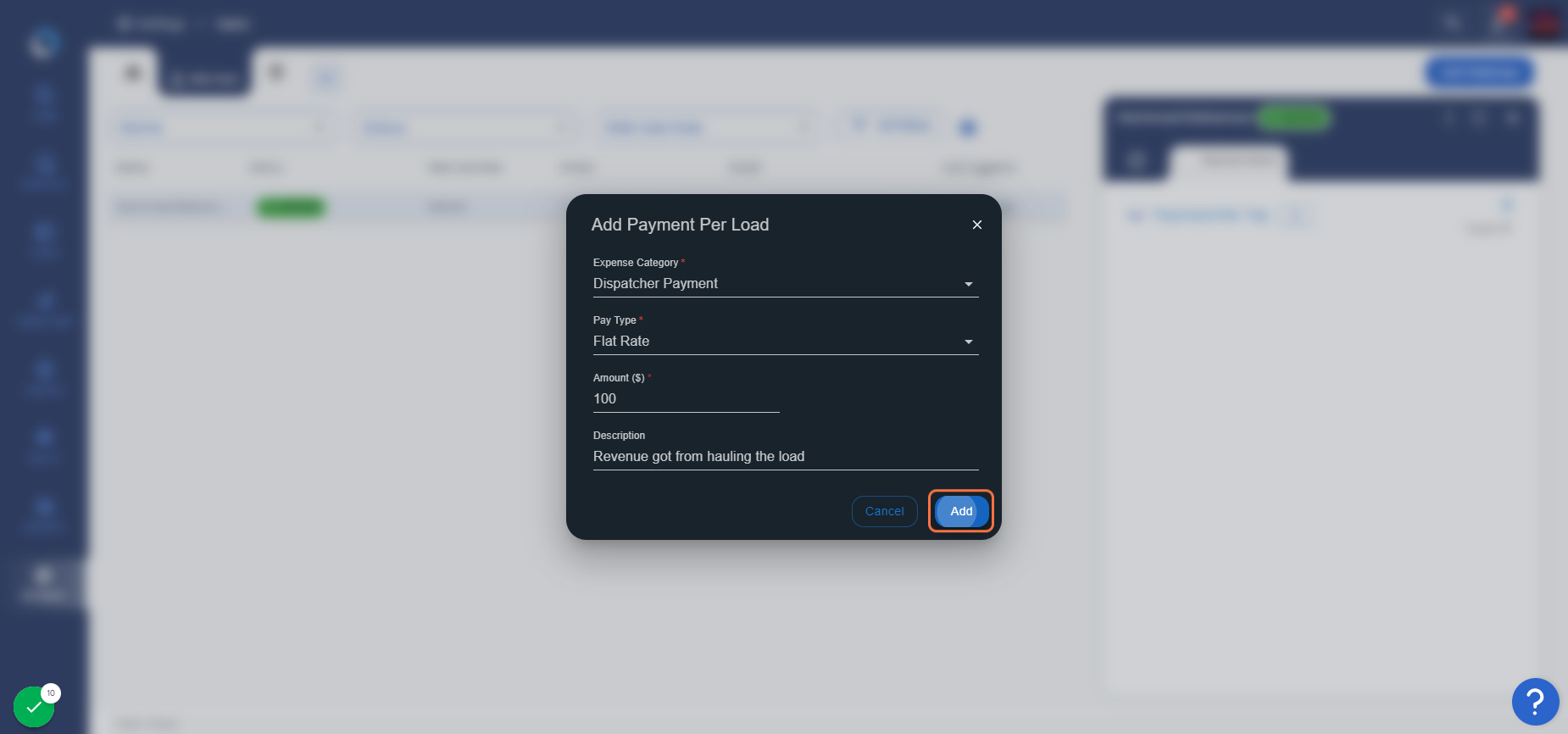This screenshot has width=1568, height=734.
Task: Cancel adding the payment
Action: click(885, 511)
